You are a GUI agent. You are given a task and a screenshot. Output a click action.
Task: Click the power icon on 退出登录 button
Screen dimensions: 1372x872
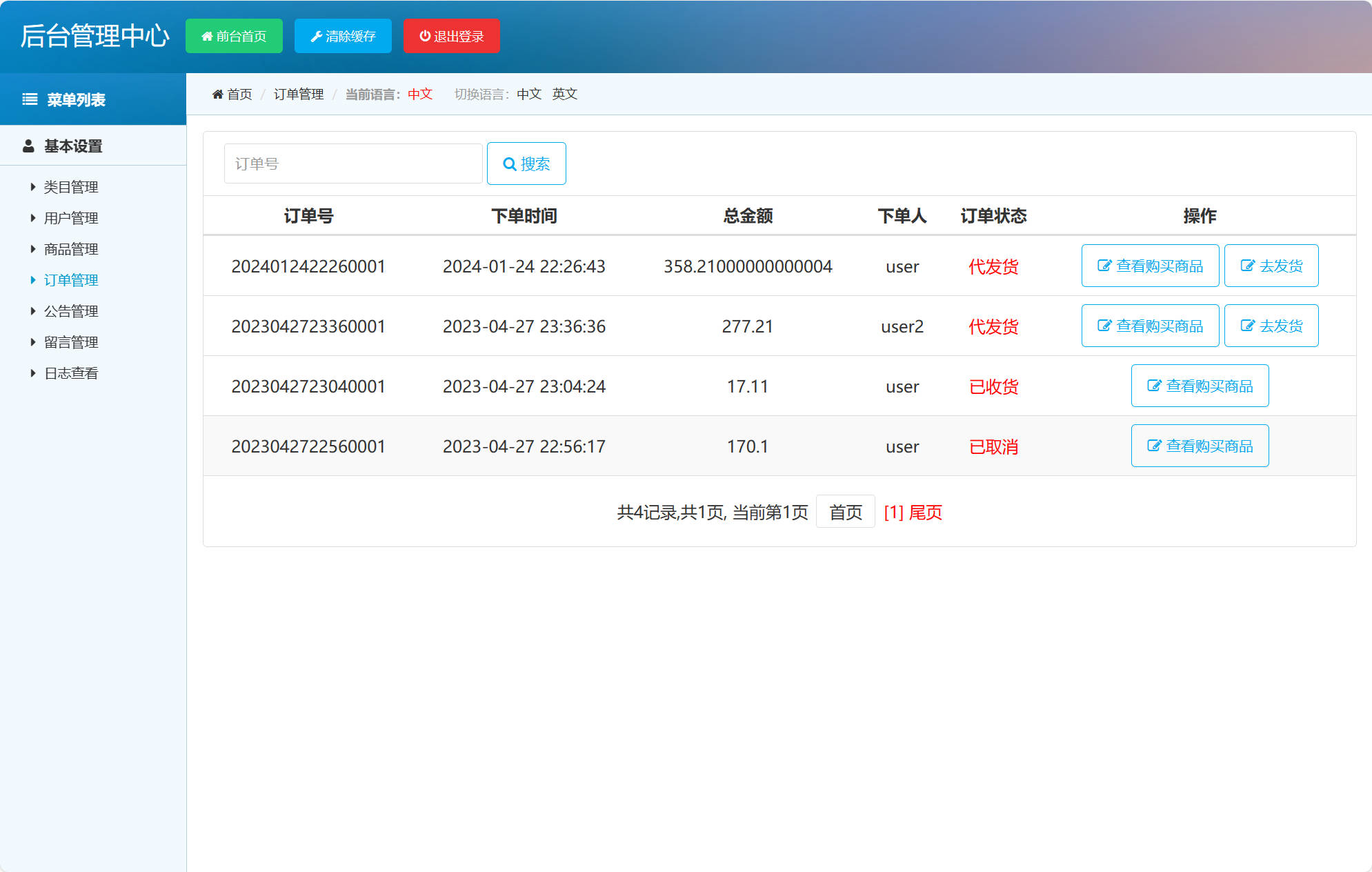pos(425,36)
